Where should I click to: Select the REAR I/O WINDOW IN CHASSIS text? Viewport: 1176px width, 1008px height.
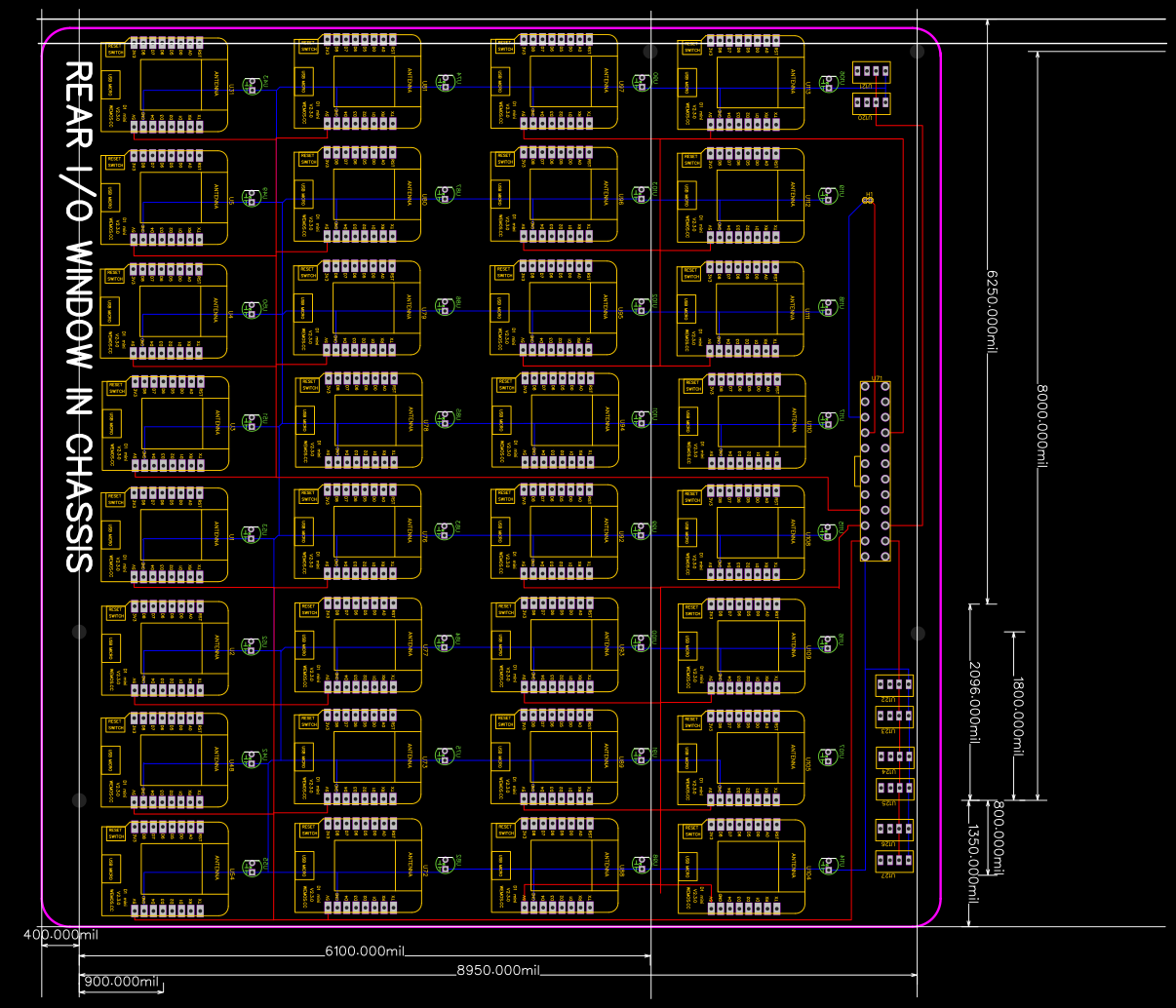pos(78,317)
